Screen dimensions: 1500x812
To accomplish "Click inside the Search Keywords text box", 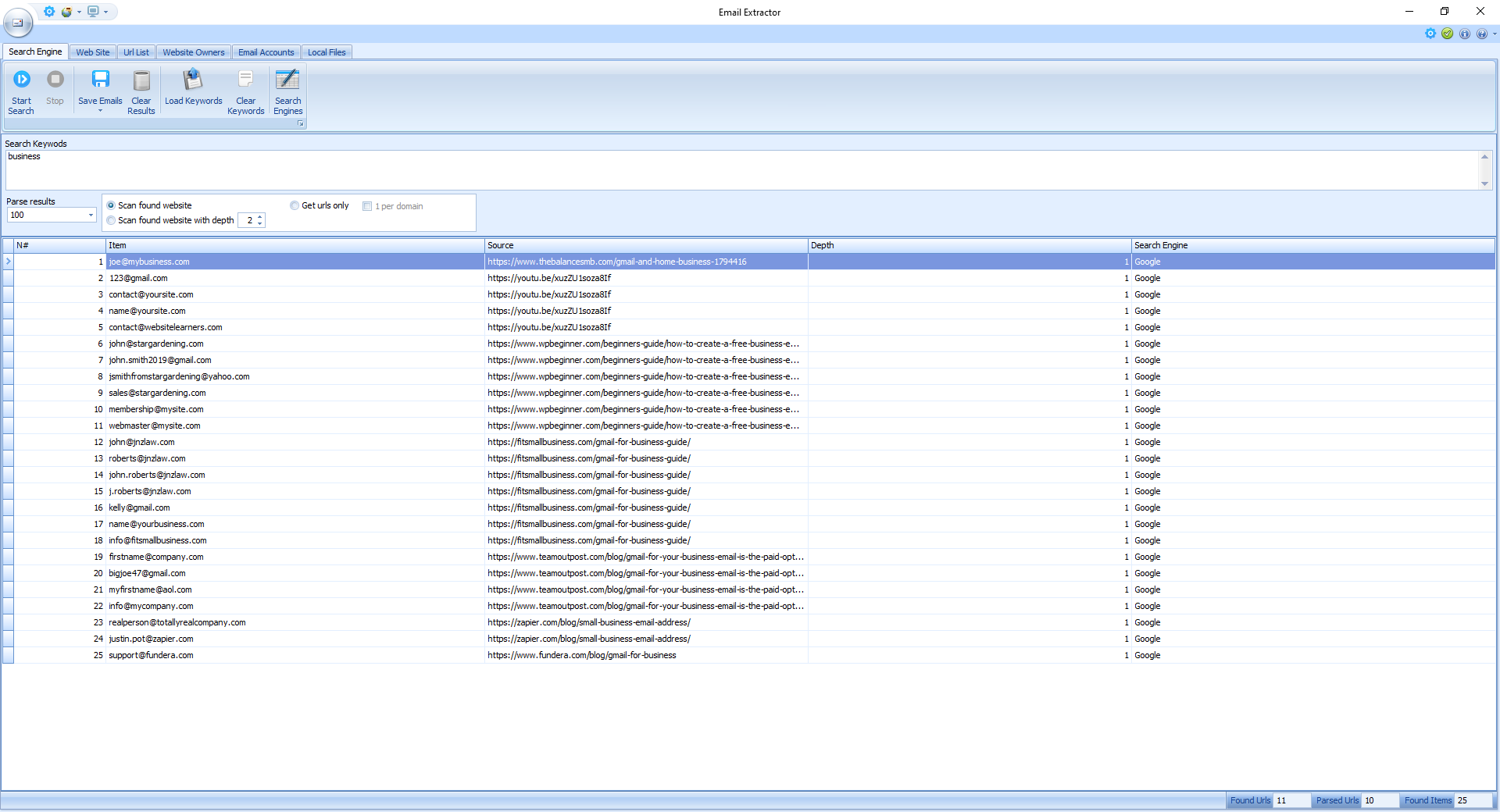I will click(742, 169).
